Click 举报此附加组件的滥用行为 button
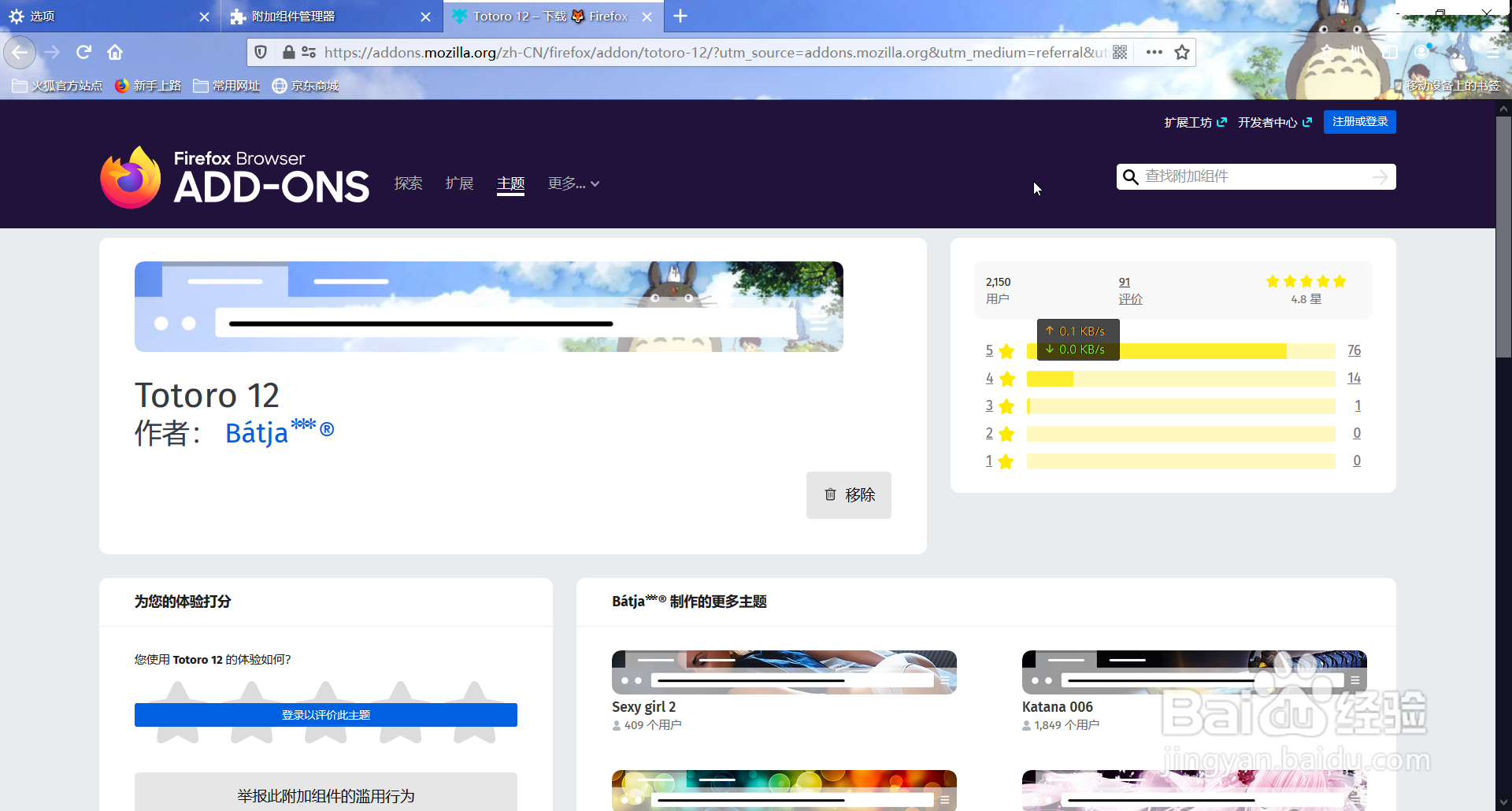 pos(326,792)
